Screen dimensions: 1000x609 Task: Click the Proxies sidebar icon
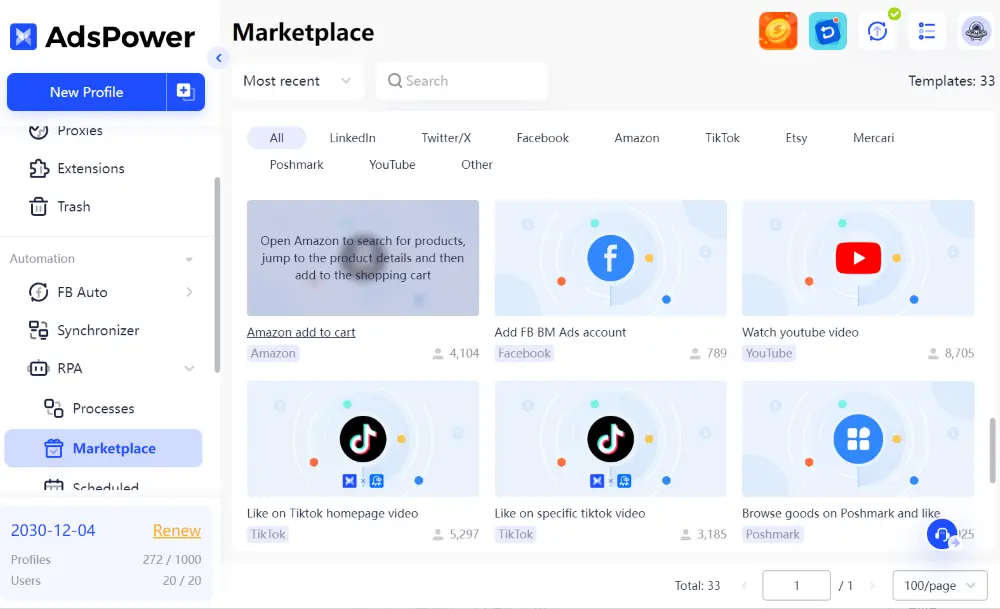[x=38, y=131]
